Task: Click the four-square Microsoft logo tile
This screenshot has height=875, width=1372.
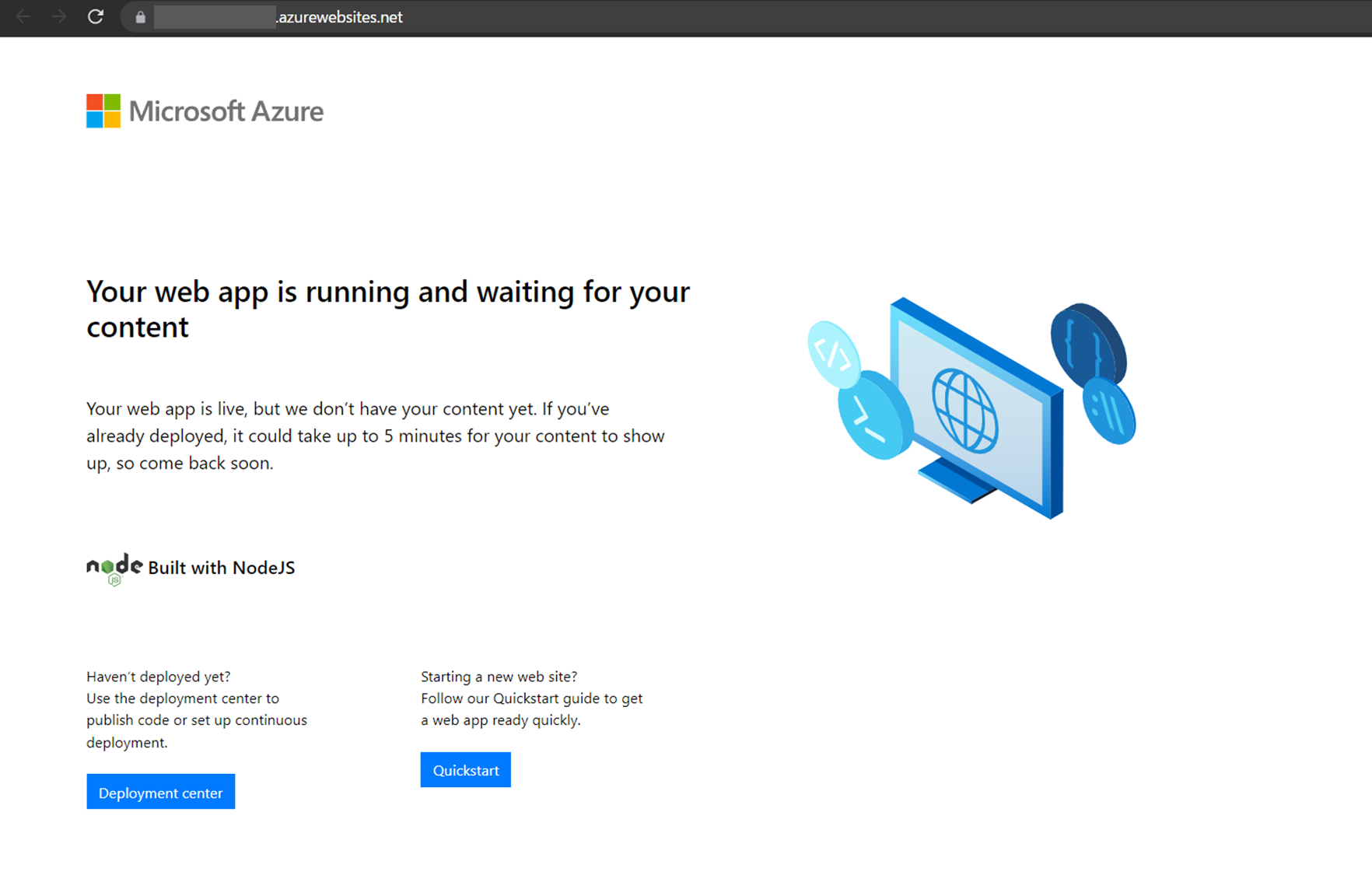Action: 103,110
